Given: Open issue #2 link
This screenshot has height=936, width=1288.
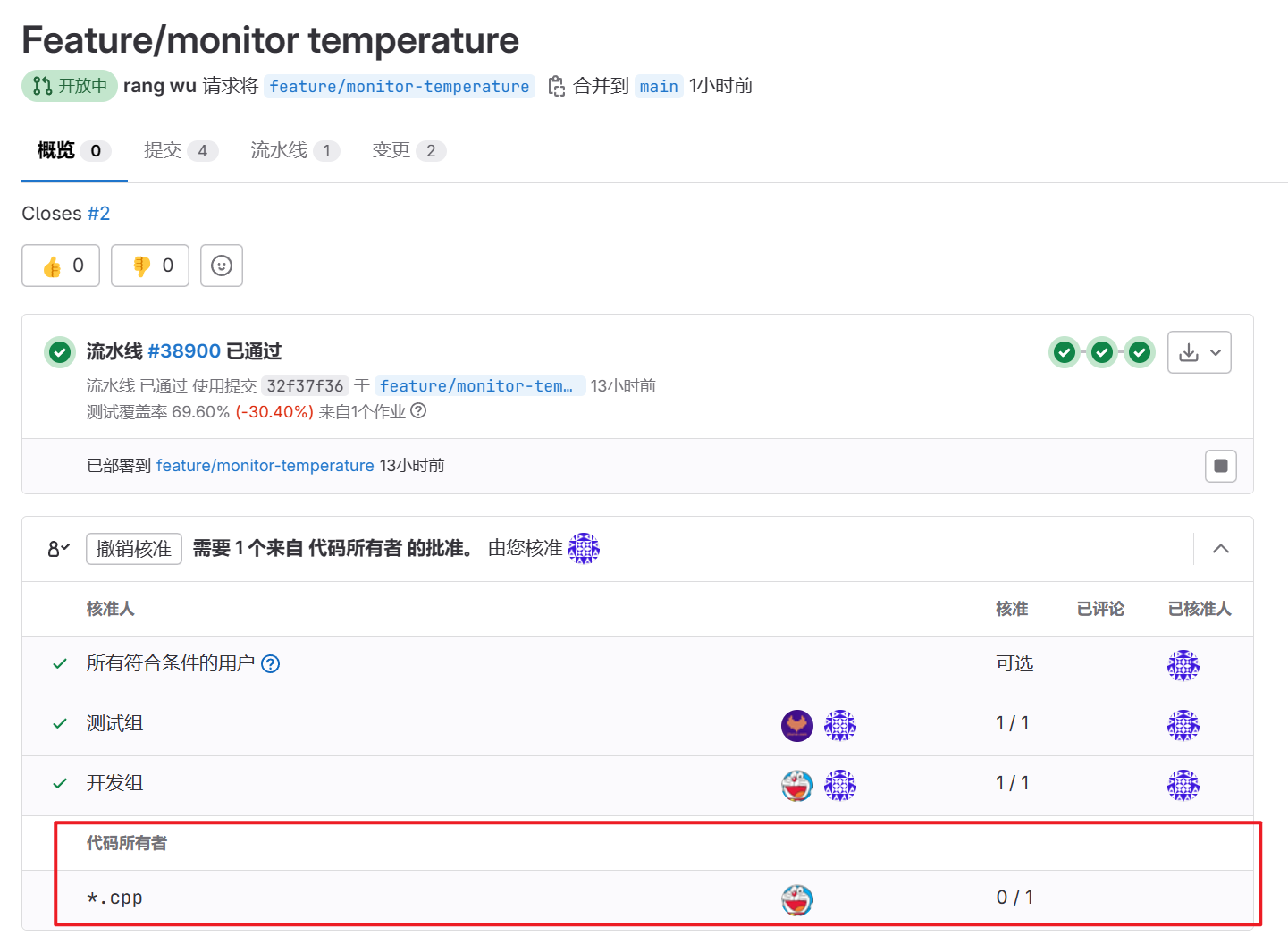Looking at the screenshot, I should [100, 213].
